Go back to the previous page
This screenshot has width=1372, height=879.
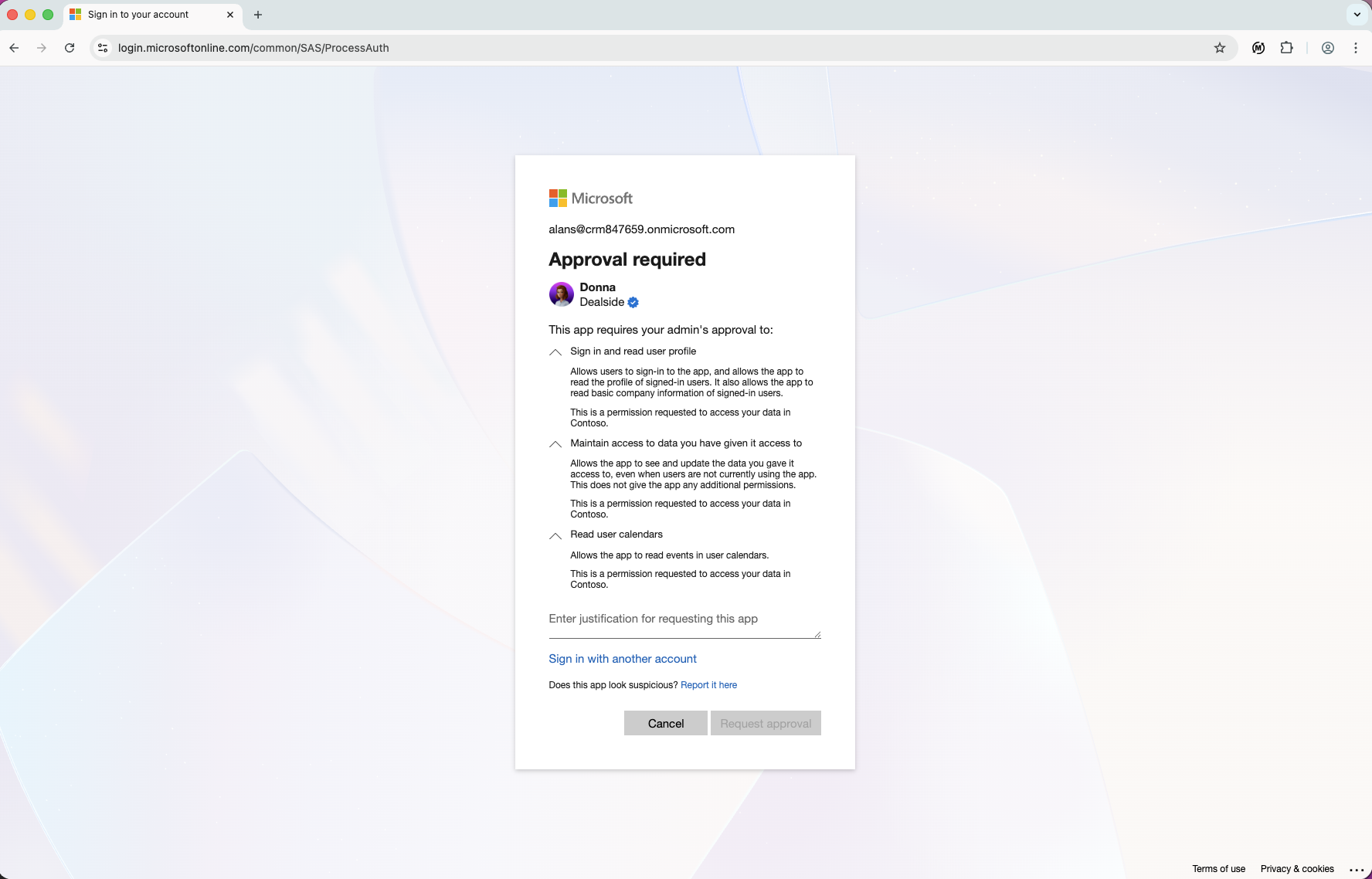[14, 48]
